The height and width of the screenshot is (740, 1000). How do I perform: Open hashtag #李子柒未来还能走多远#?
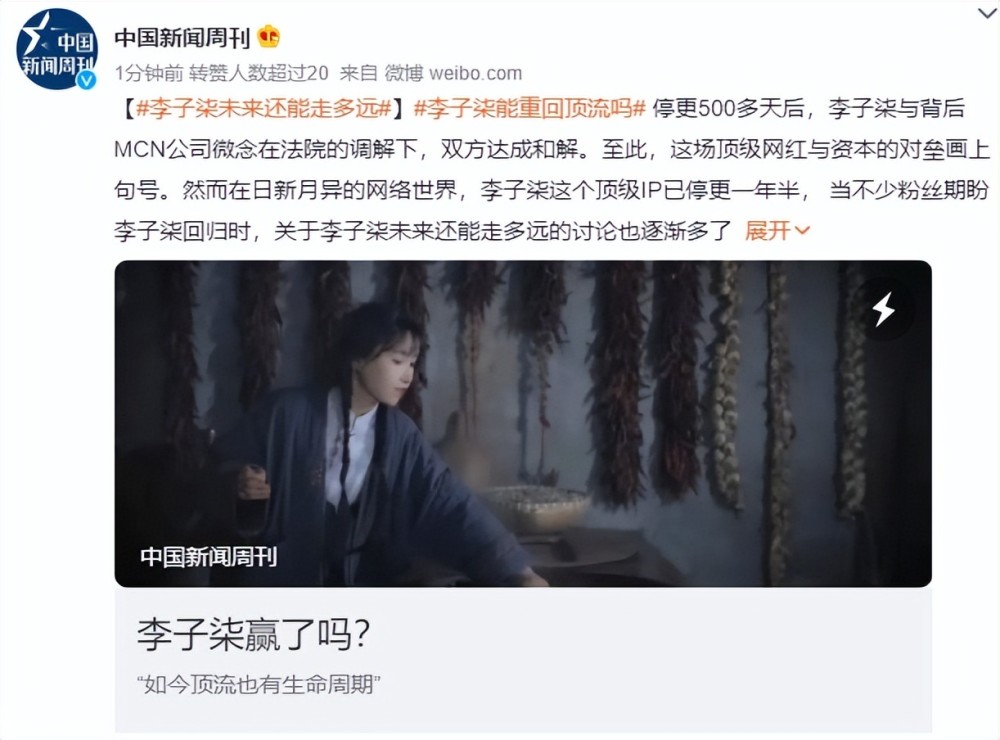click(263, 108)
